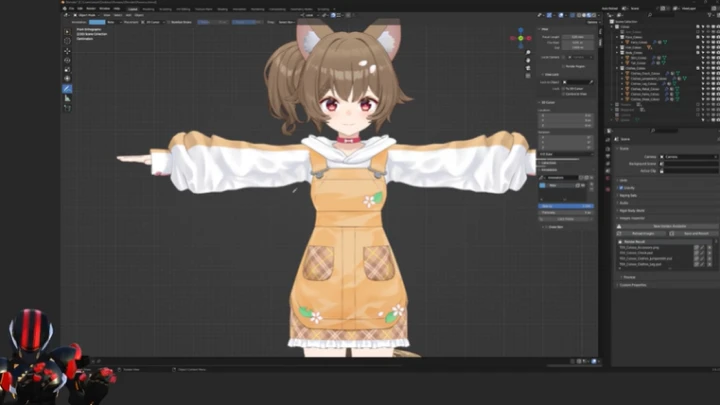Click the Reload Images button
The image size is (720, 405).
point(641,233)
